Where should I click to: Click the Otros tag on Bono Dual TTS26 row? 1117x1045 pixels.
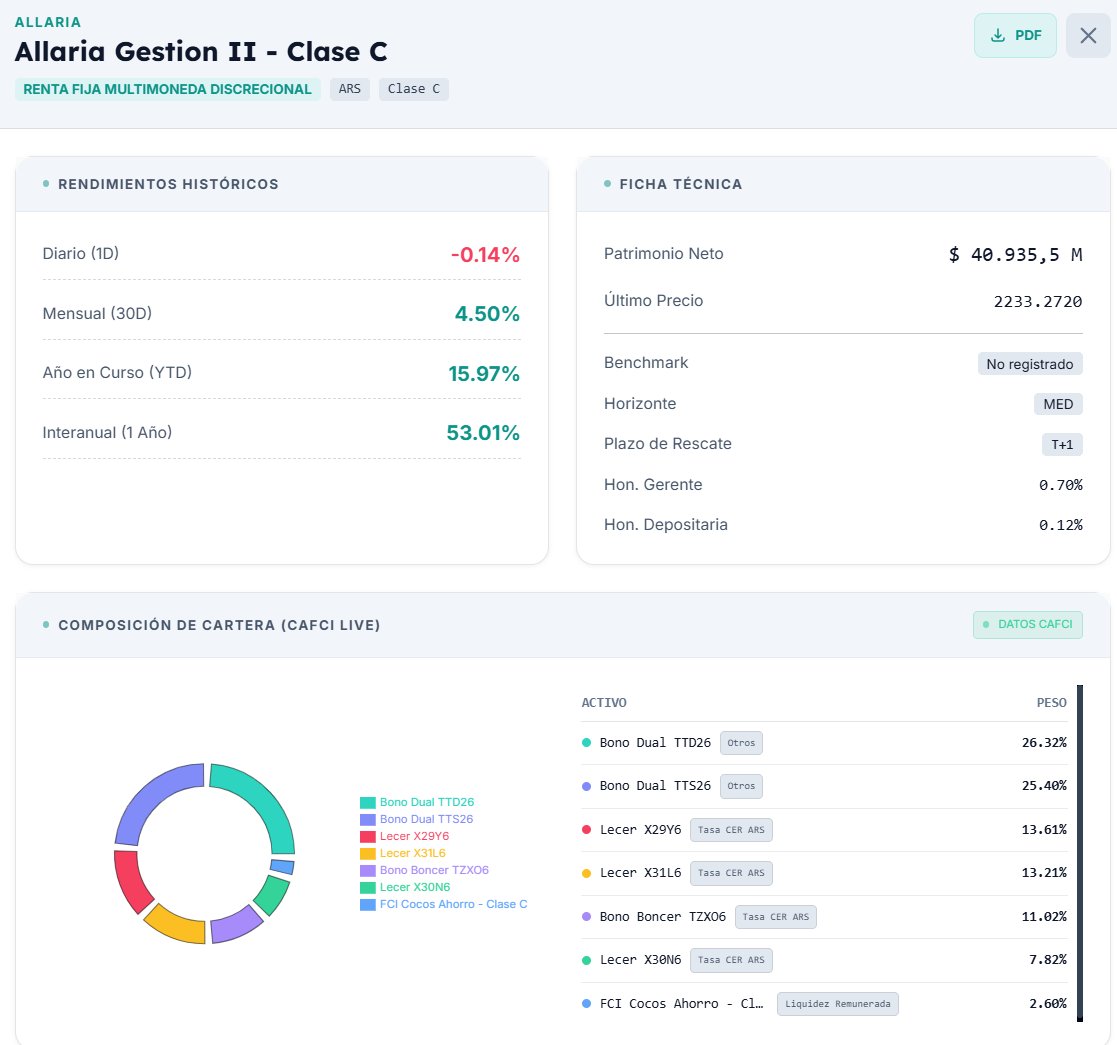742,786
